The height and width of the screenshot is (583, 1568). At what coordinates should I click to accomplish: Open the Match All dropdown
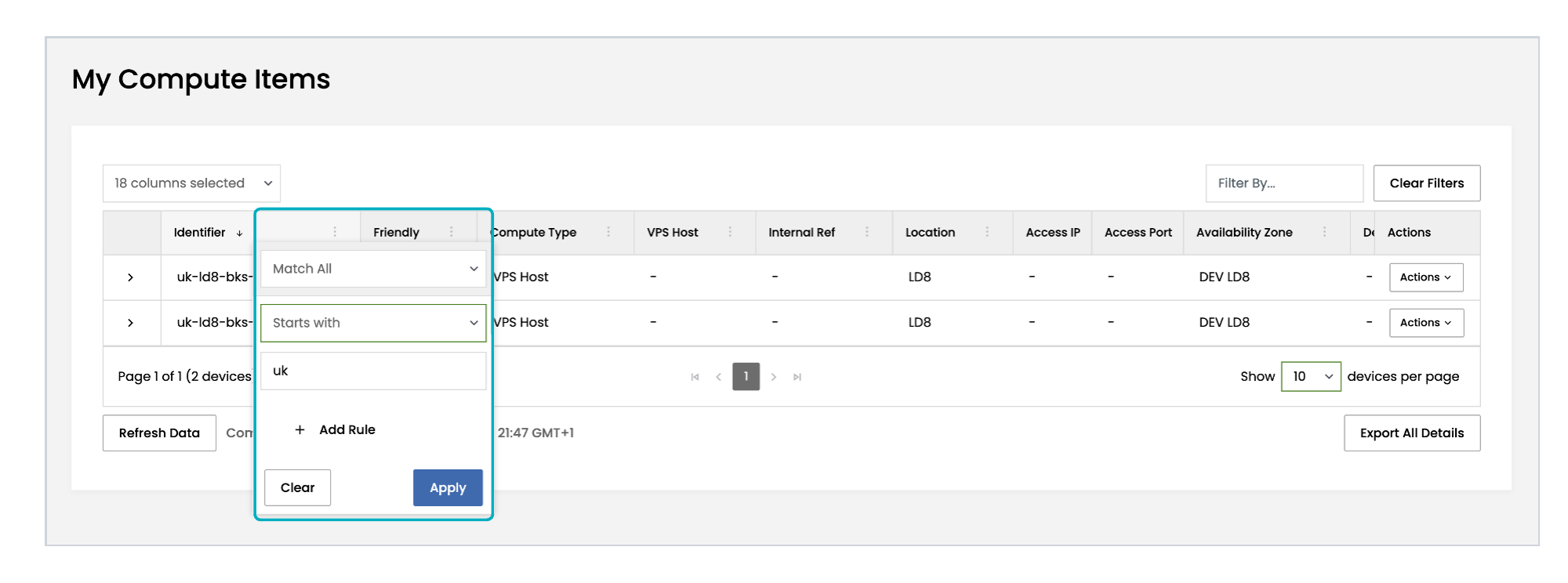pos(373,269)
